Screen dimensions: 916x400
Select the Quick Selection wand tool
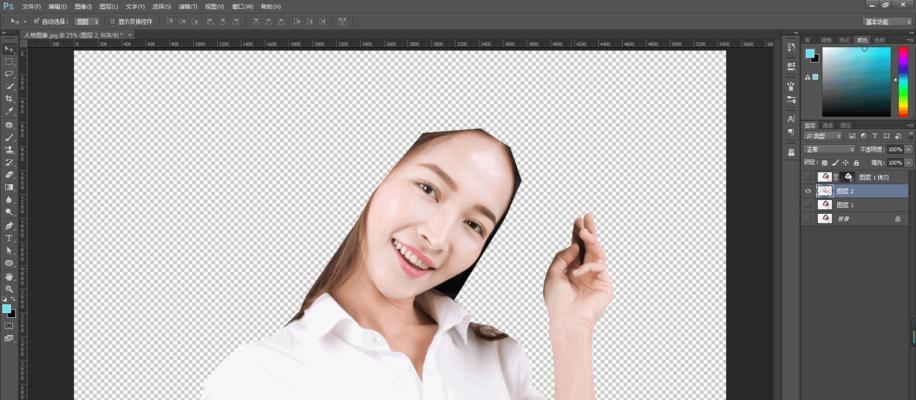coord(9,86)
